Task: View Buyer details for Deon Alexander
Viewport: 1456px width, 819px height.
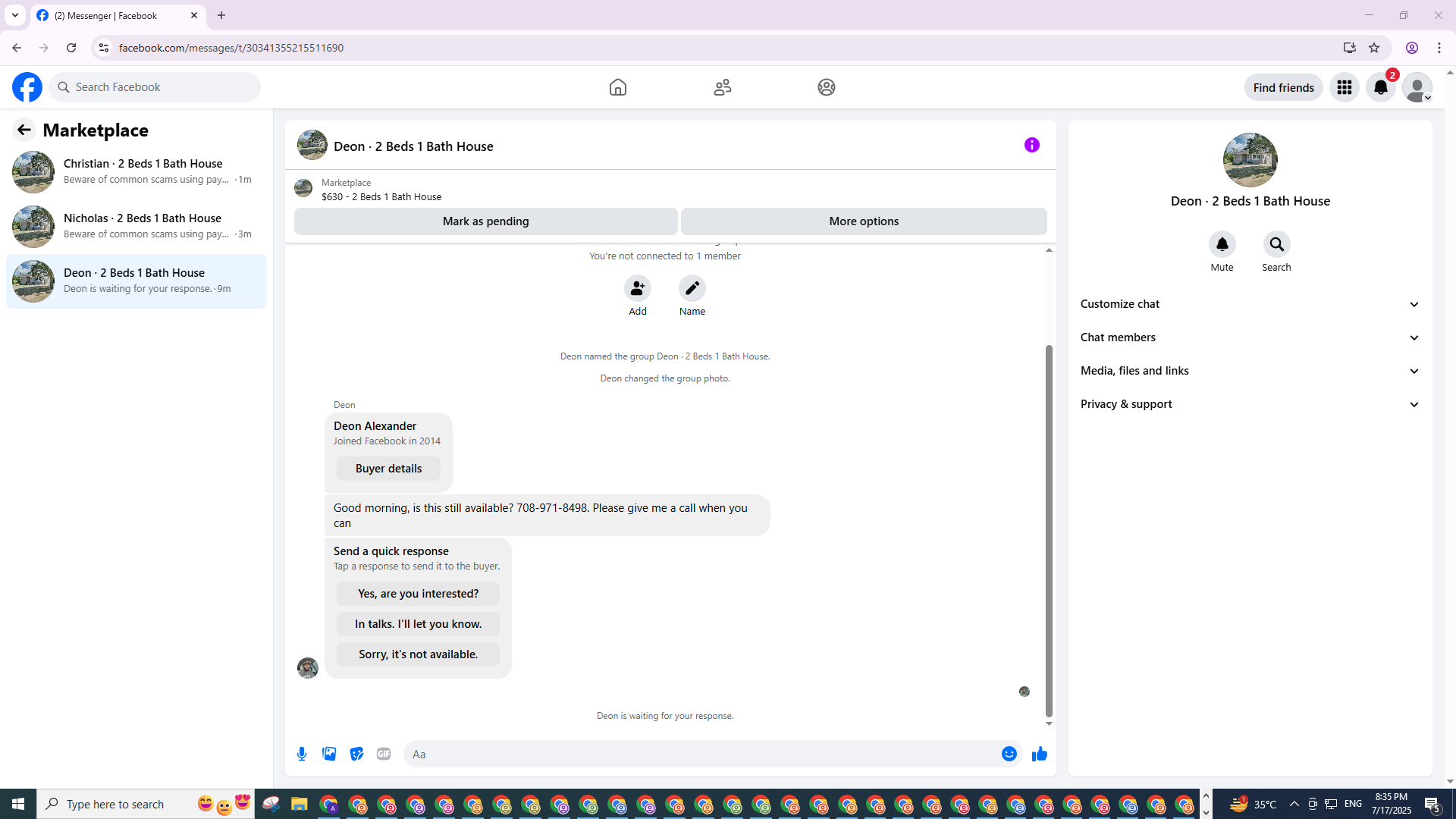Action: point(388,469)
